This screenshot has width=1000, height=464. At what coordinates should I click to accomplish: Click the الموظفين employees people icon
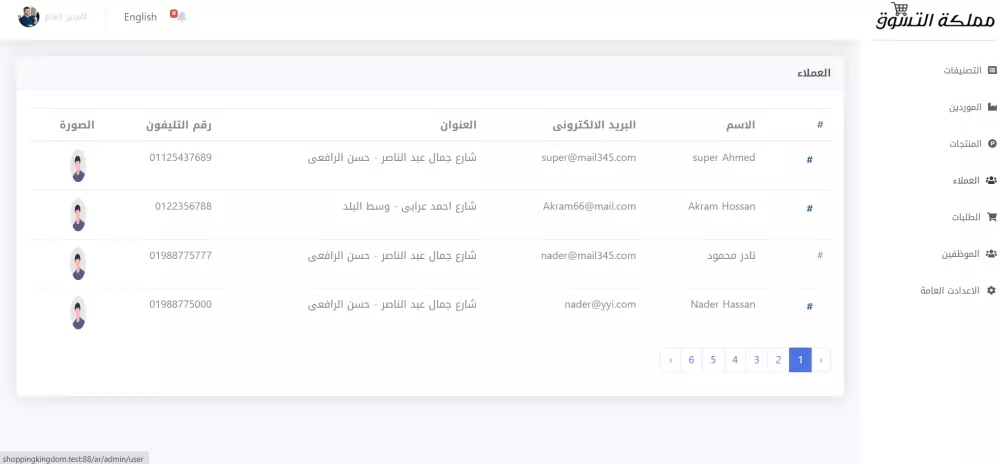[x=991, y=254]
